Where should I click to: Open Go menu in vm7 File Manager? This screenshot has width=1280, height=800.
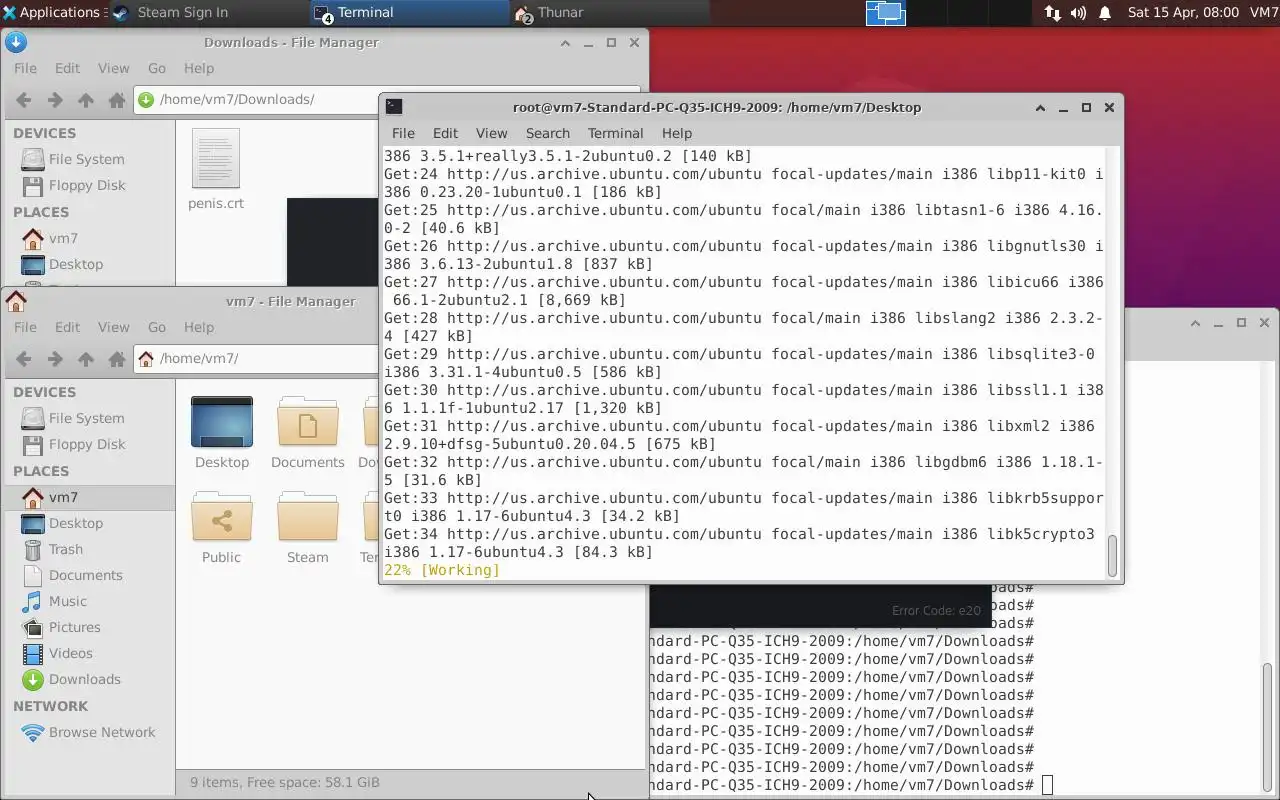click(157, 327)
